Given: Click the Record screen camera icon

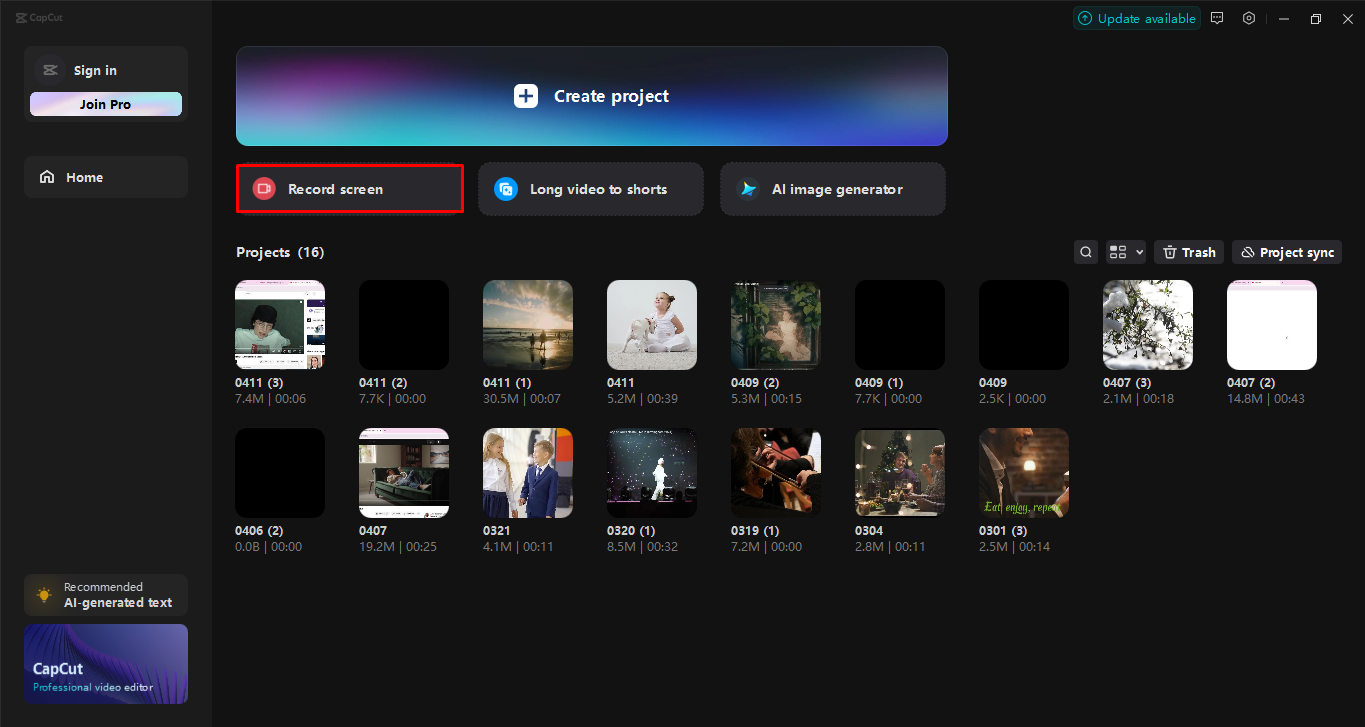Looking at the screenshot, I should [x=264, y=189].
